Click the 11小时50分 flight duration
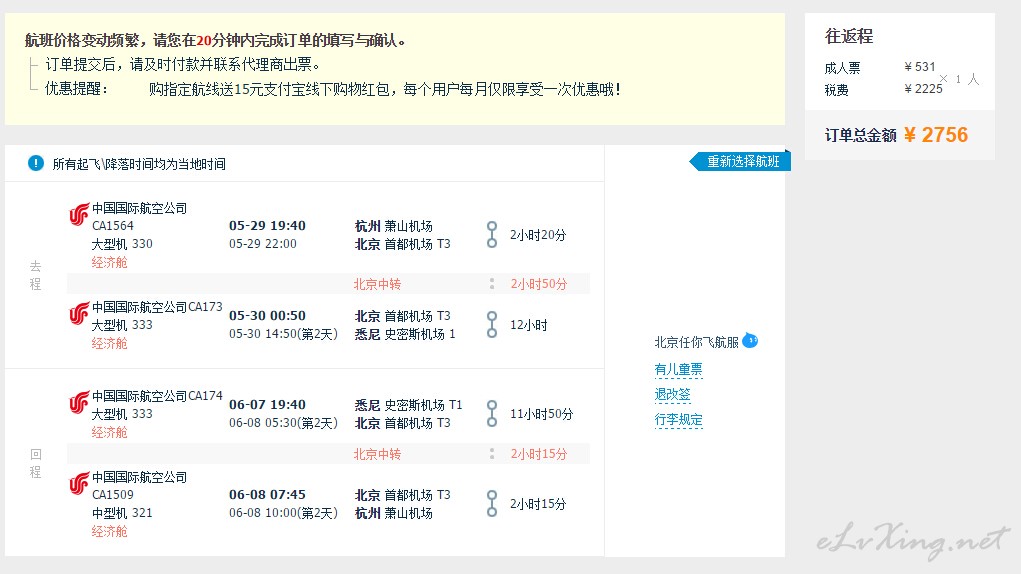This screenshot has width=1021, height=574. tap(541, 414)
